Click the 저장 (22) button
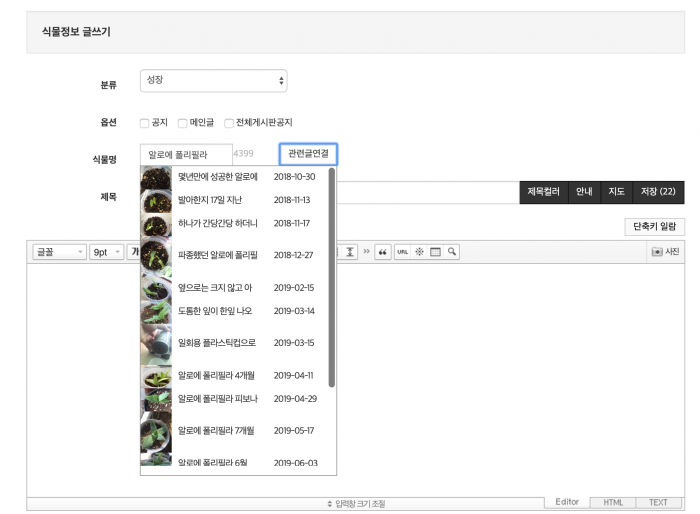700x514 pixels. click(657, 192)
